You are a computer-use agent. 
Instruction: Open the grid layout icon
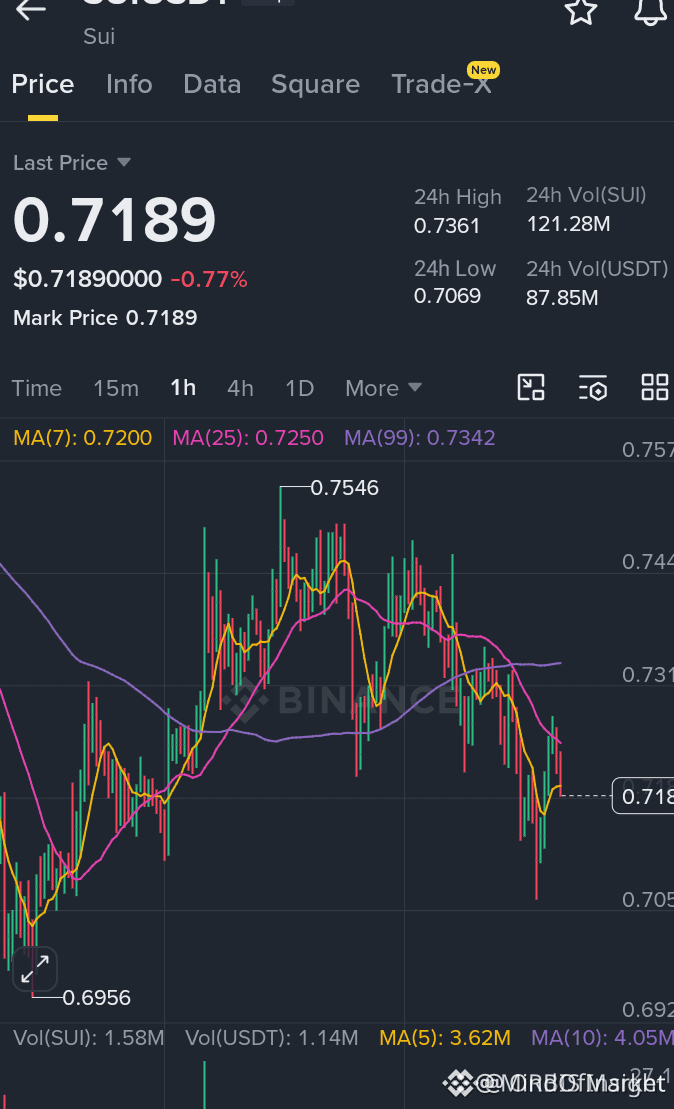[x=654, y=388]
